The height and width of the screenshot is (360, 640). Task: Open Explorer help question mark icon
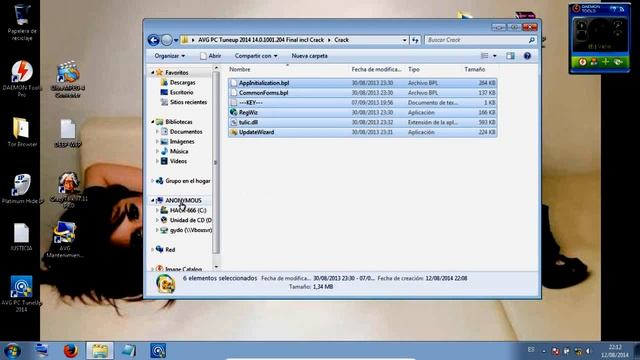tap(527, 56)
